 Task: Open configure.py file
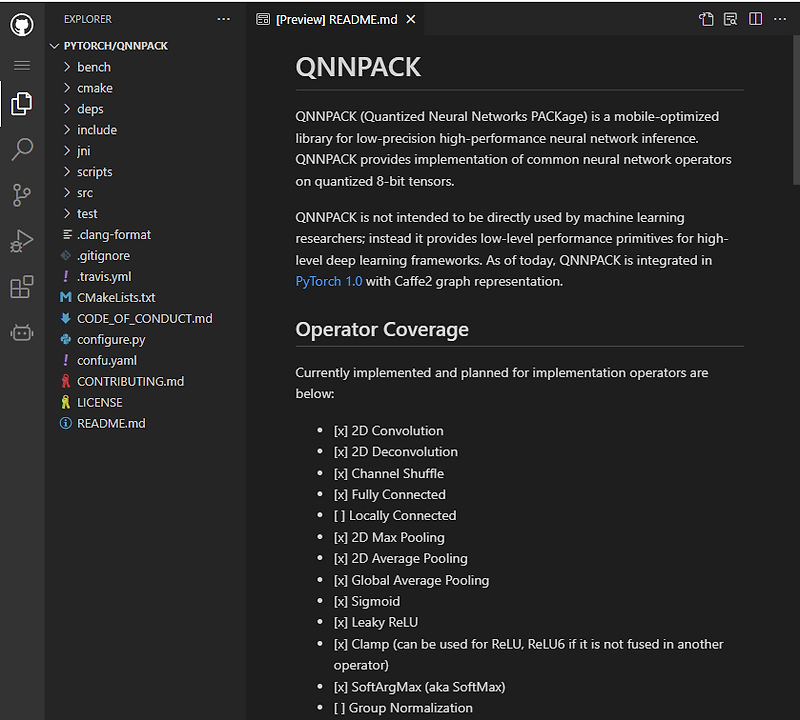click(111, 339)
